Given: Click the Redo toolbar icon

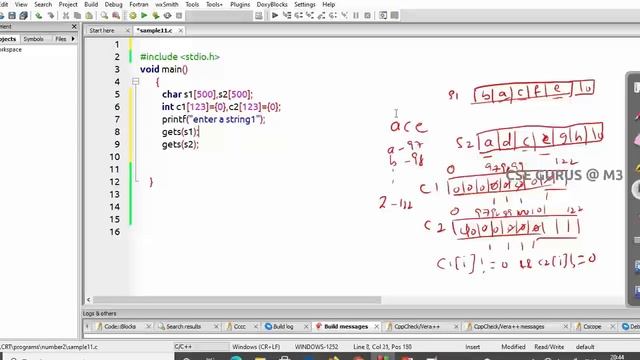Looking at the screenshot, I should coord(51,16).
